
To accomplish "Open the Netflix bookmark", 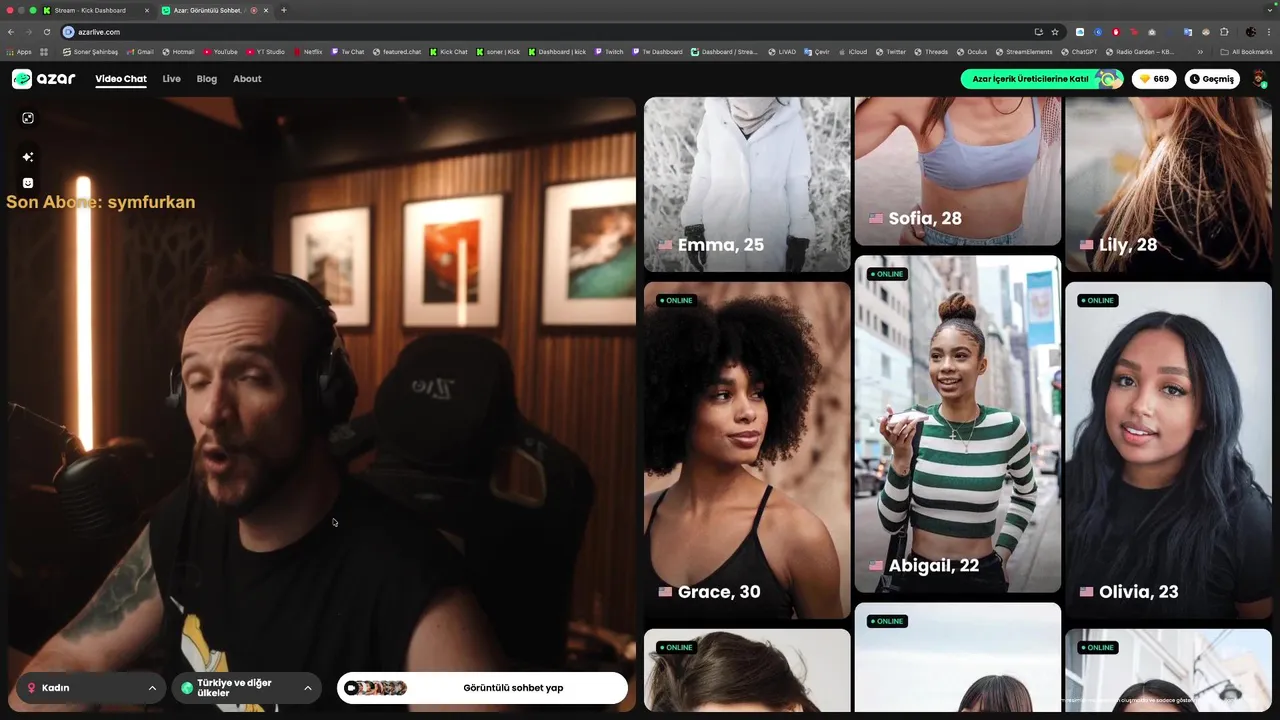I will [x=308, y=52].
